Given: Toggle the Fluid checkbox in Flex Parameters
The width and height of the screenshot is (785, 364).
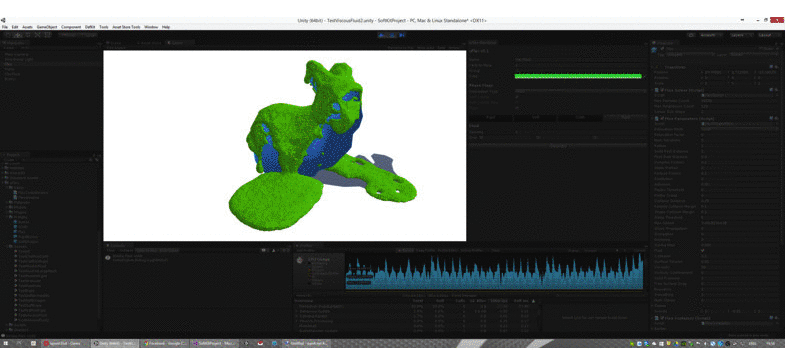Looking at the screenshot, I should click(703, 250).
